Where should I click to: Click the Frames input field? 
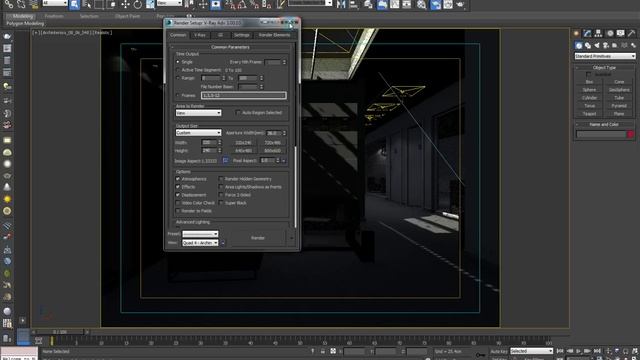244,95
